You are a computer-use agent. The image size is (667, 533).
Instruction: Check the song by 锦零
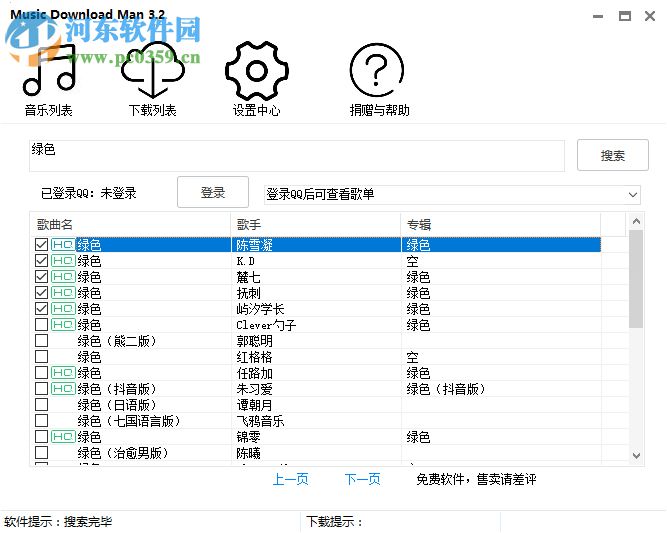tap(41, 437)
